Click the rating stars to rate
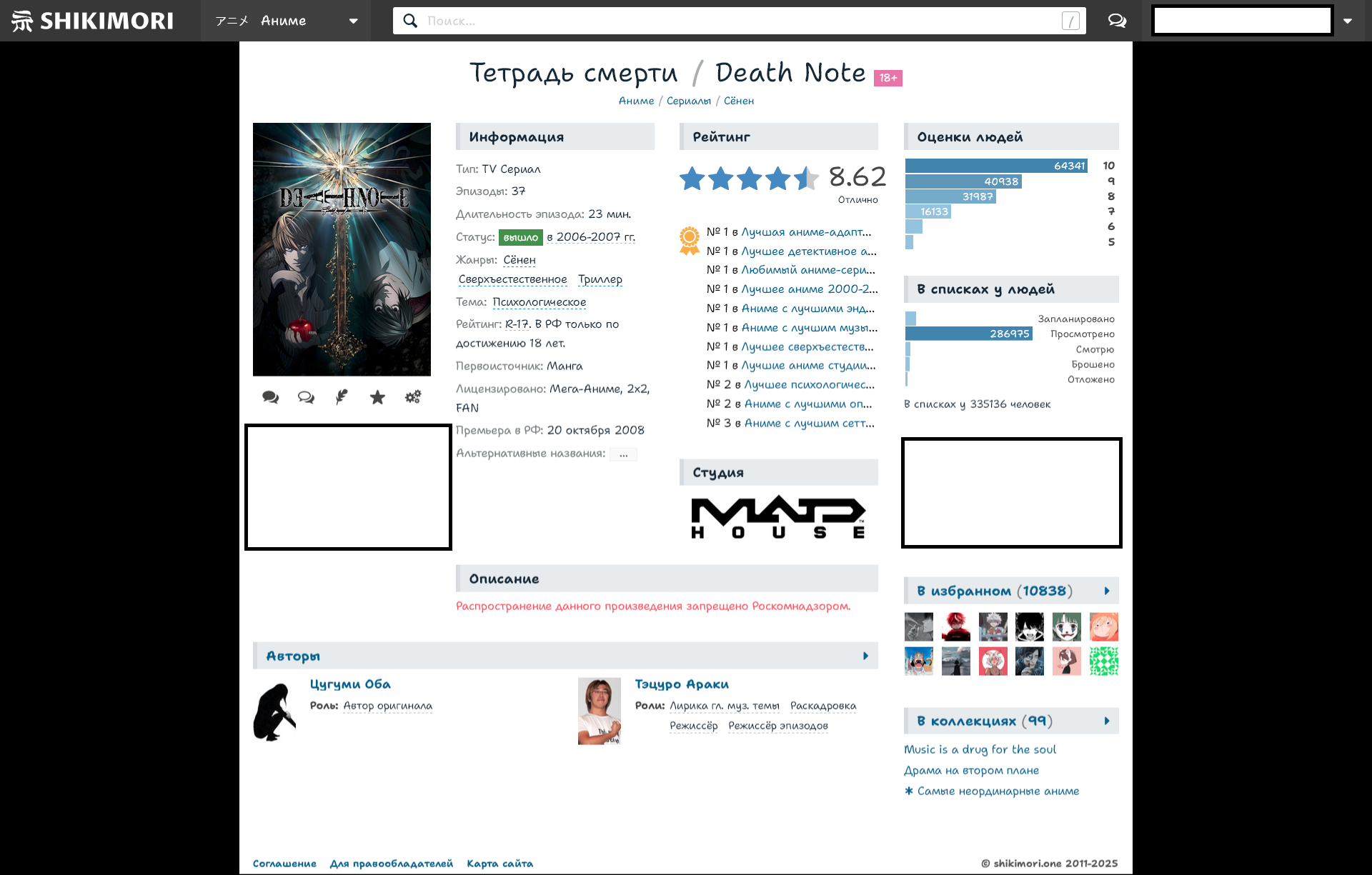The width and height of the screenshot is (1372, 875). (x=748, y=179)
